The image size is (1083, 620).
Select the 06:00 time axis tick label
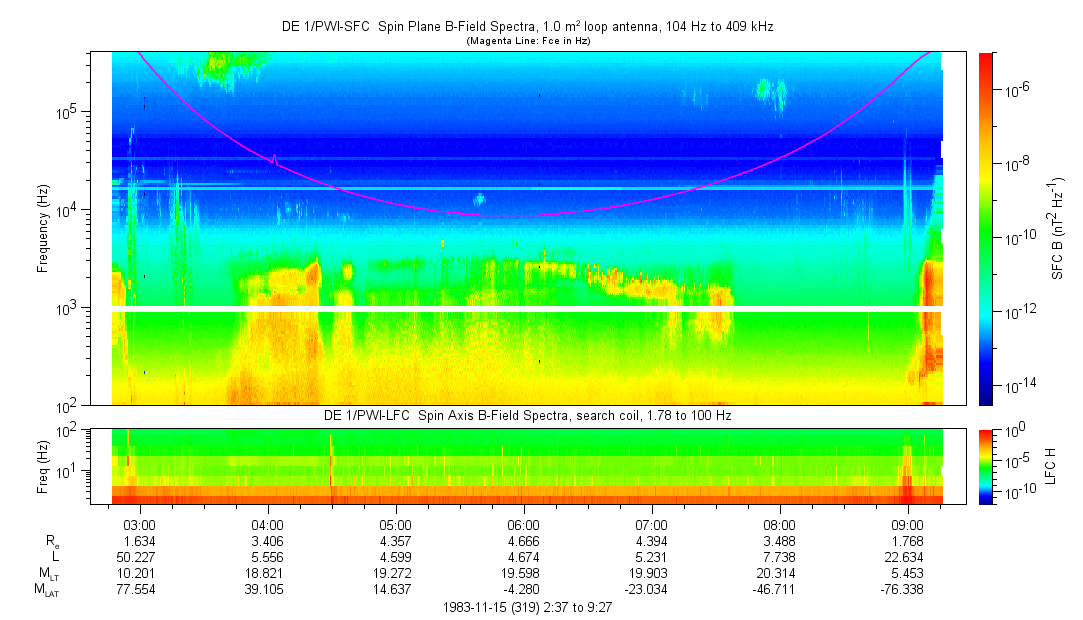pos(523,525)
